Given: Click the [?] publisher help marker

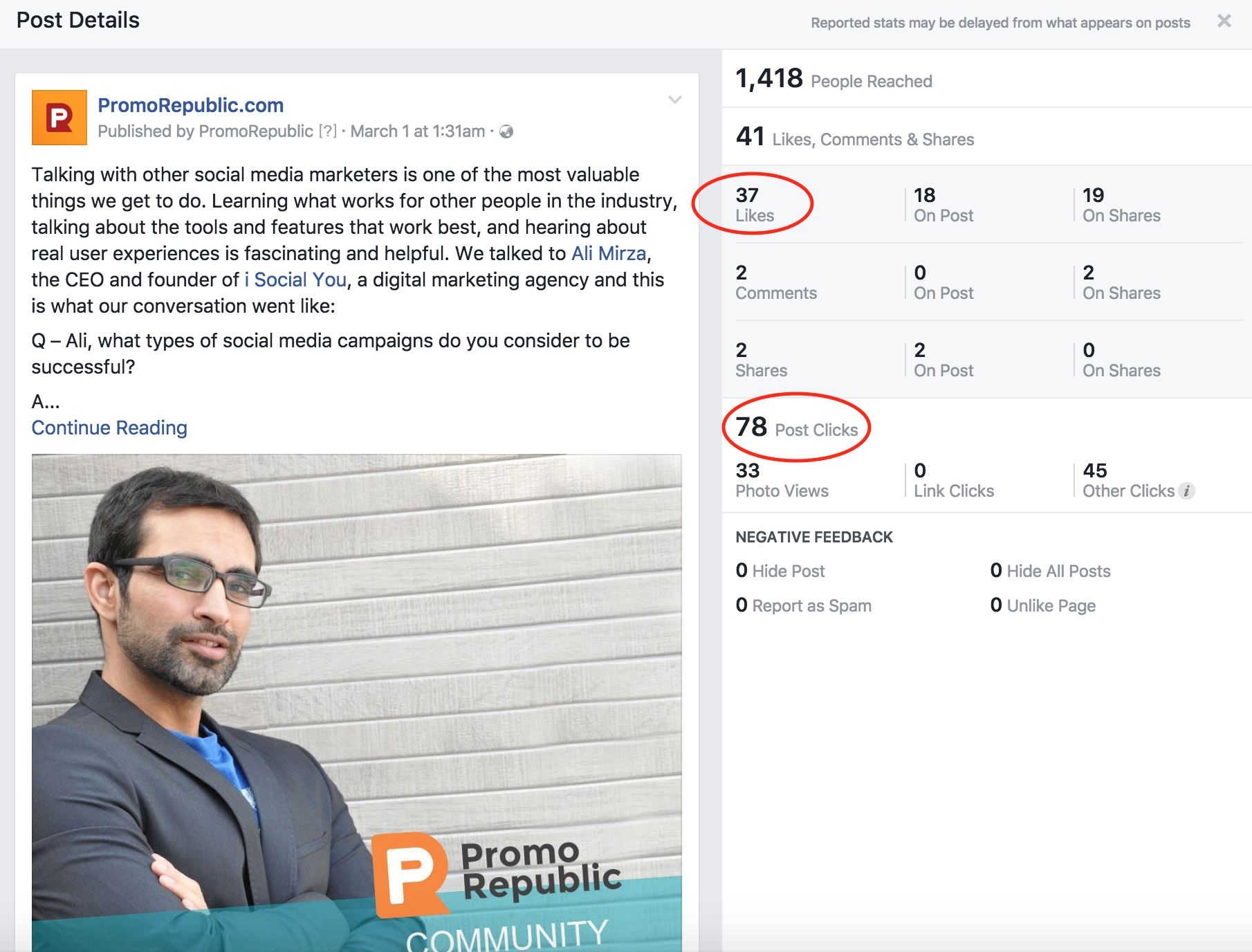Looking at the screenshot, I should pyautogui.click(x=327, y=131).
